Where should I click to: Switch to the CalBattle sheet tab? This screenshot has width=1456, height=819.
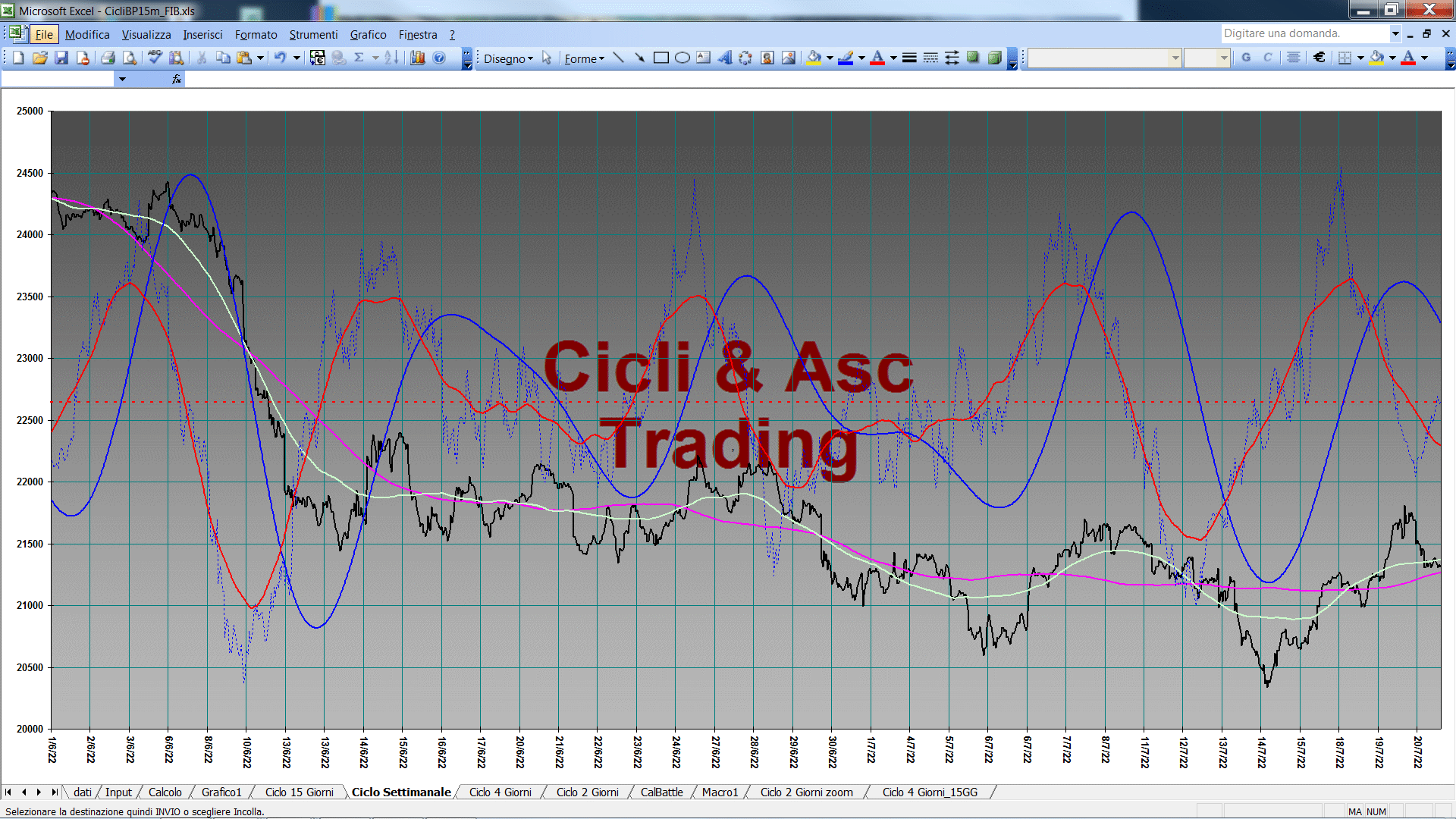coord(661,792)
